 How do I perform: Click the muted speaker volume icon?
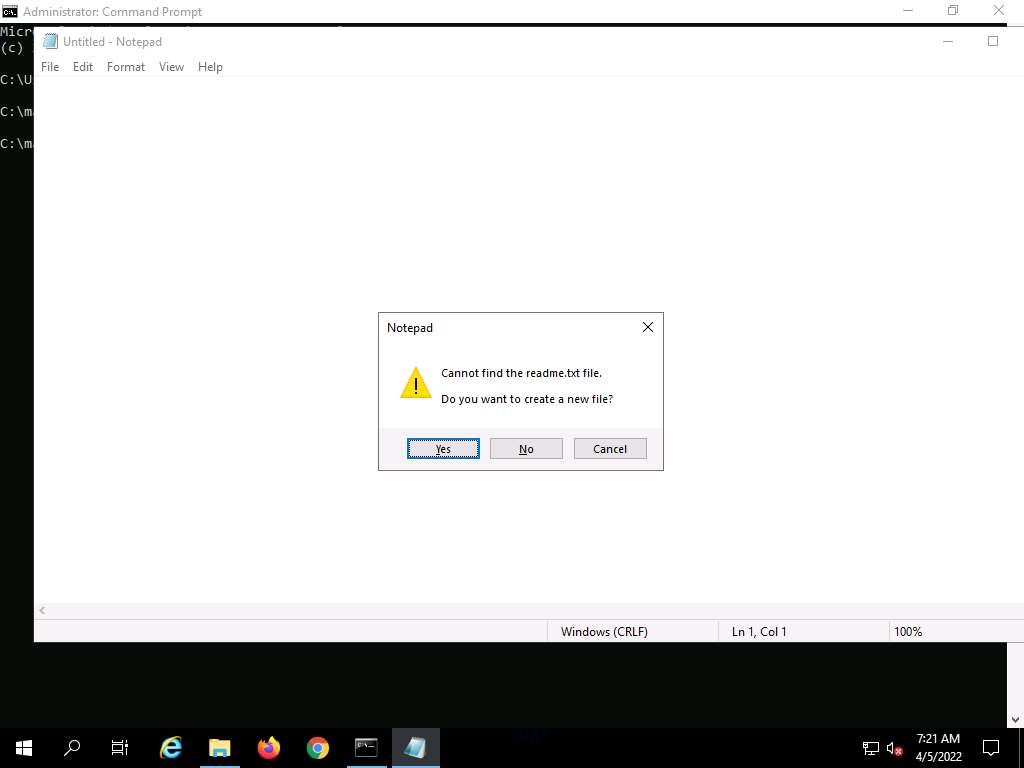895,748
